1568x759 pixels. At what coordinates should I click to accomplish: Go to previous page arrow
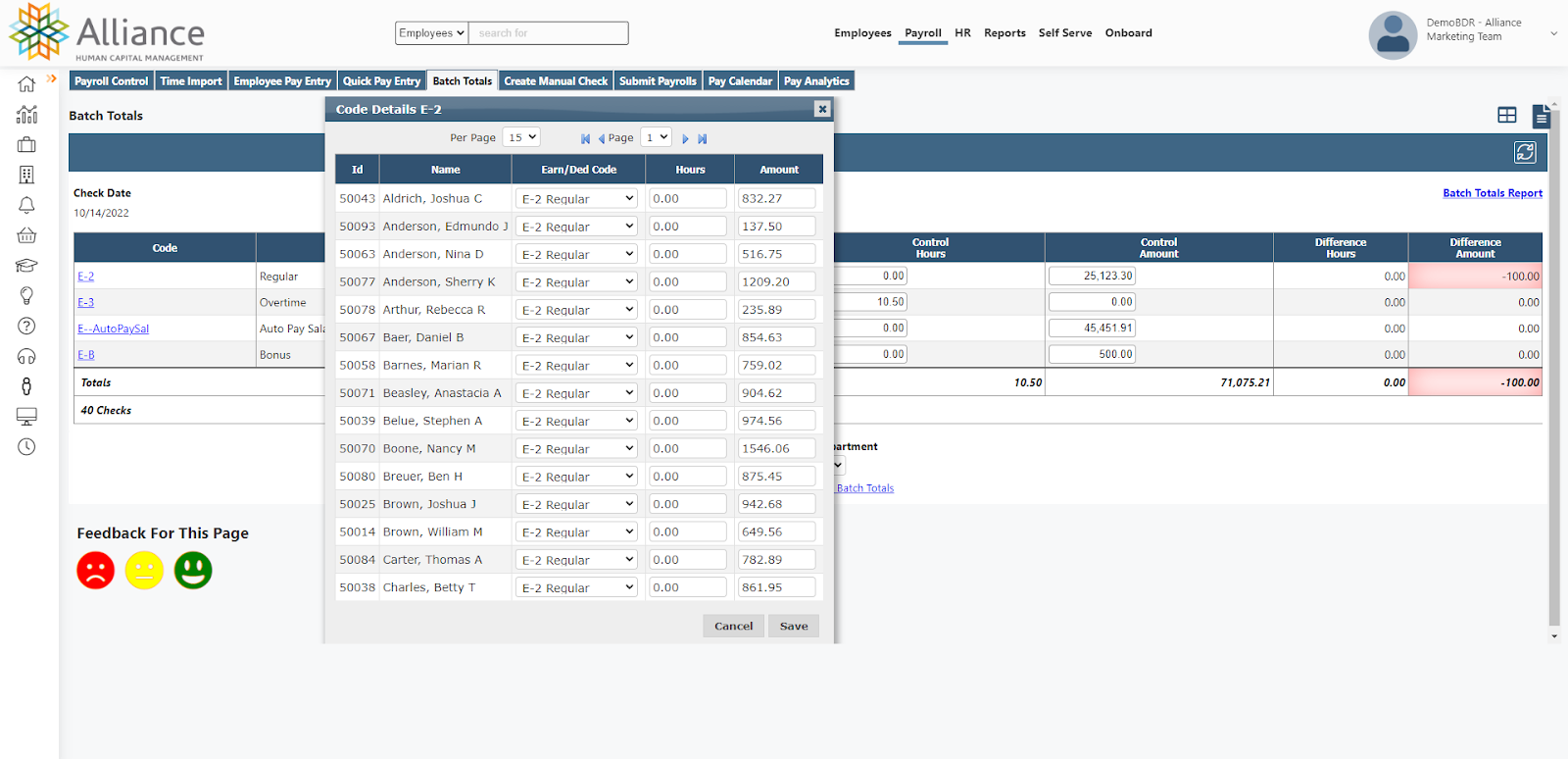tap(601, 139)
